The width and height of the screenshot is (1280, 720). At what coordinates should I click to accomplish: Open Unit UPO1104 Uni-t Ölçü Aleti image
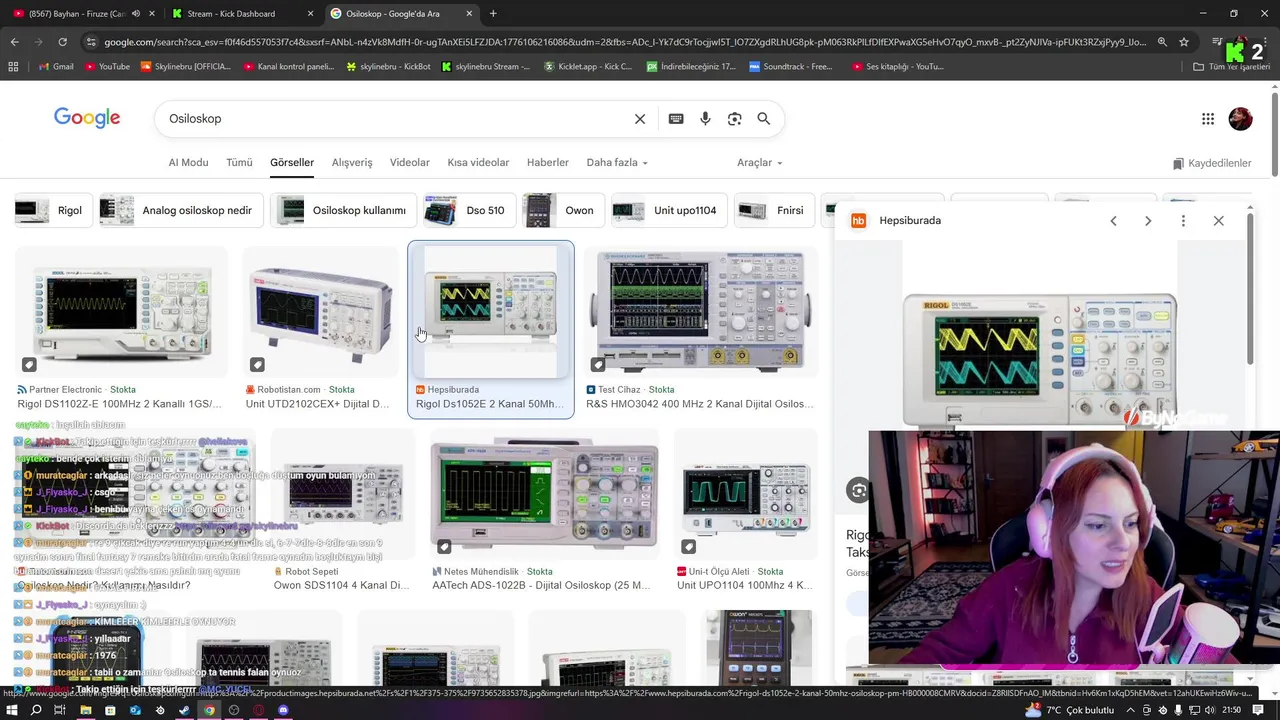746,496
